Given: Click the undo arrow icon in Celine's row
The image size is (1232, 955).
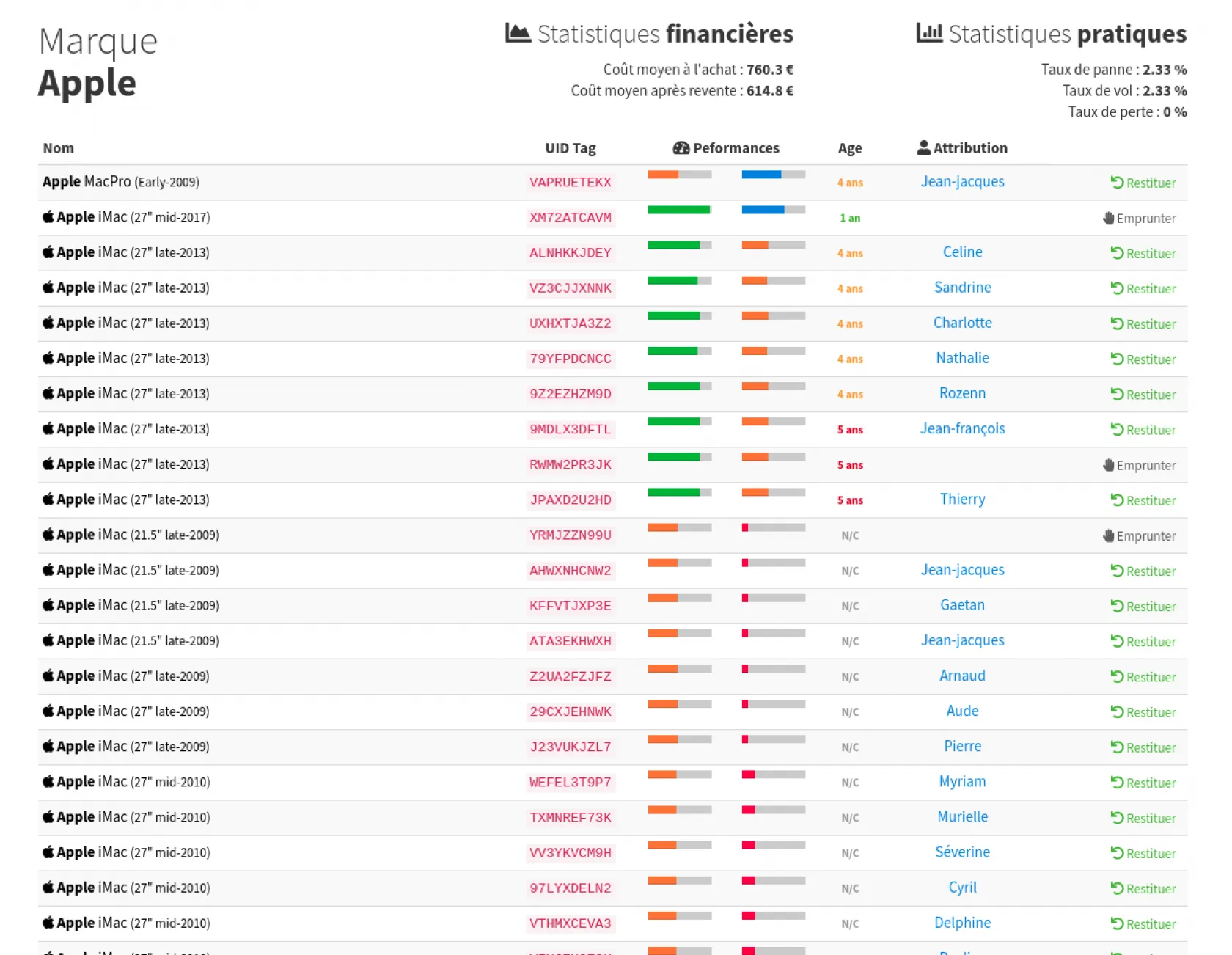Looking at the screenshot, I should [x=1116, y=253].
